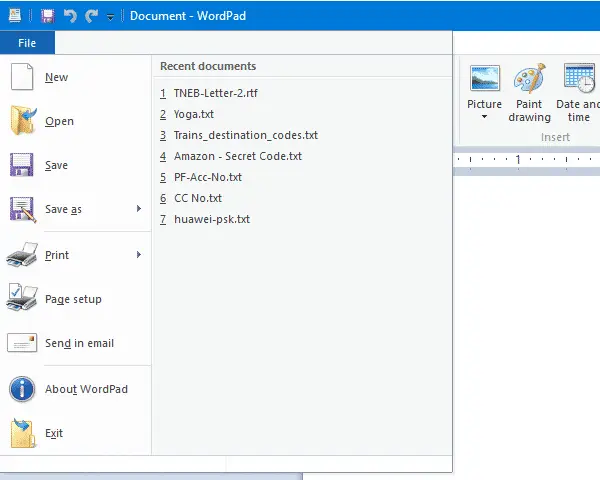The image size is (600, 480).
Task: Click the folder icon for Open
Action: pos(23,121)
